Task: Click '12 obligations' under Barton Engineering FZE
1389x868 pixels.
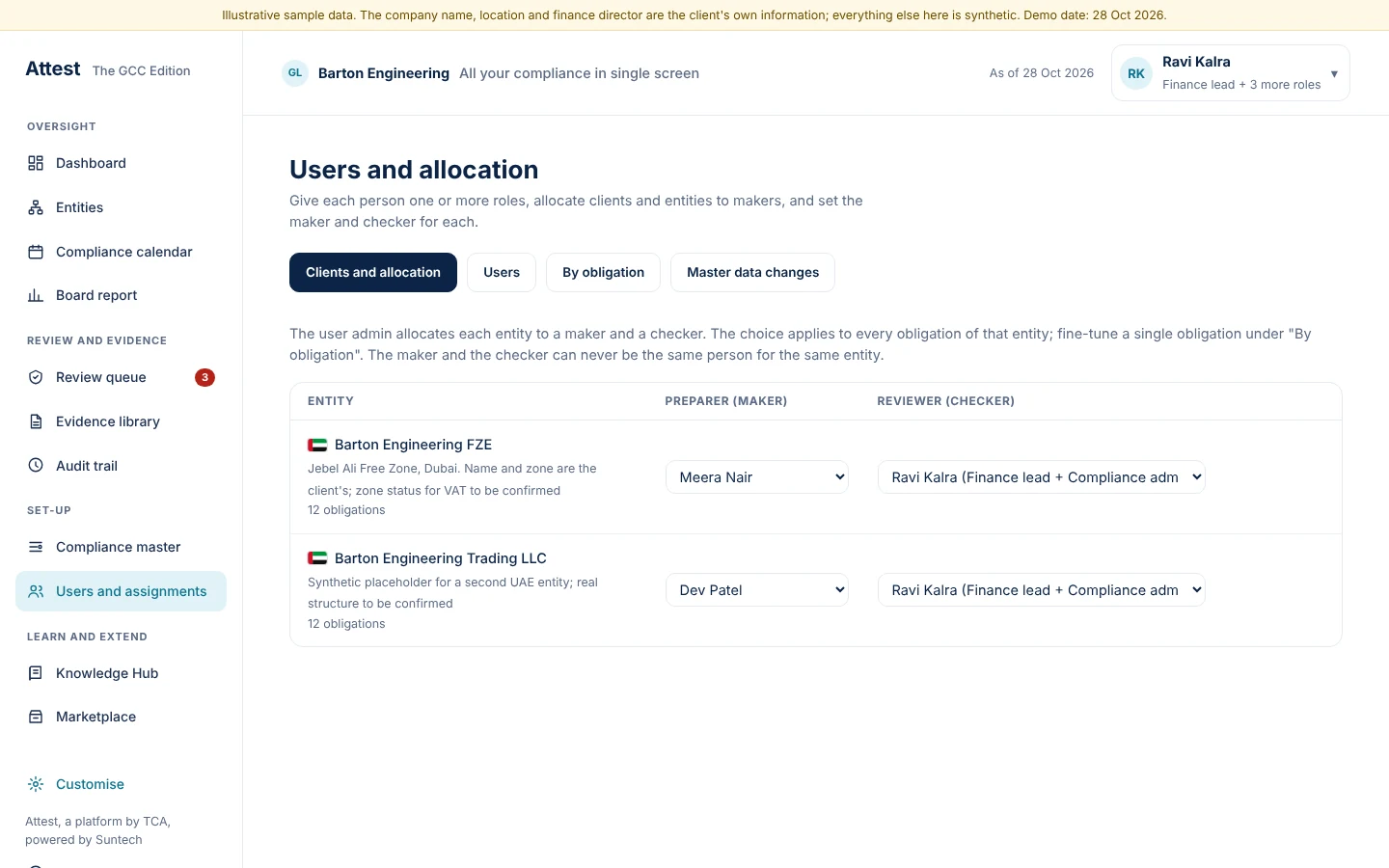Action: click(x=346, y=510)
